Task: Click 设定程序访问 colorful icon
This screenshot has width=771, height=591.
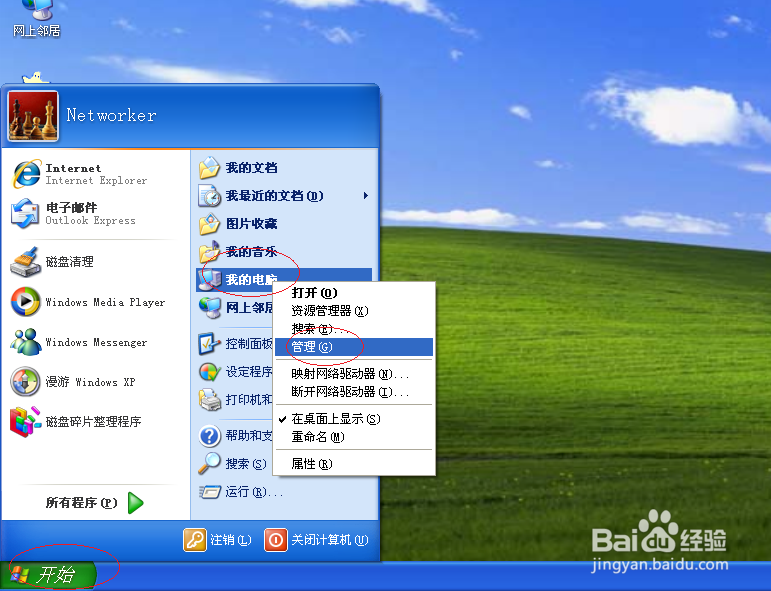Action: (x=210, y=372)
